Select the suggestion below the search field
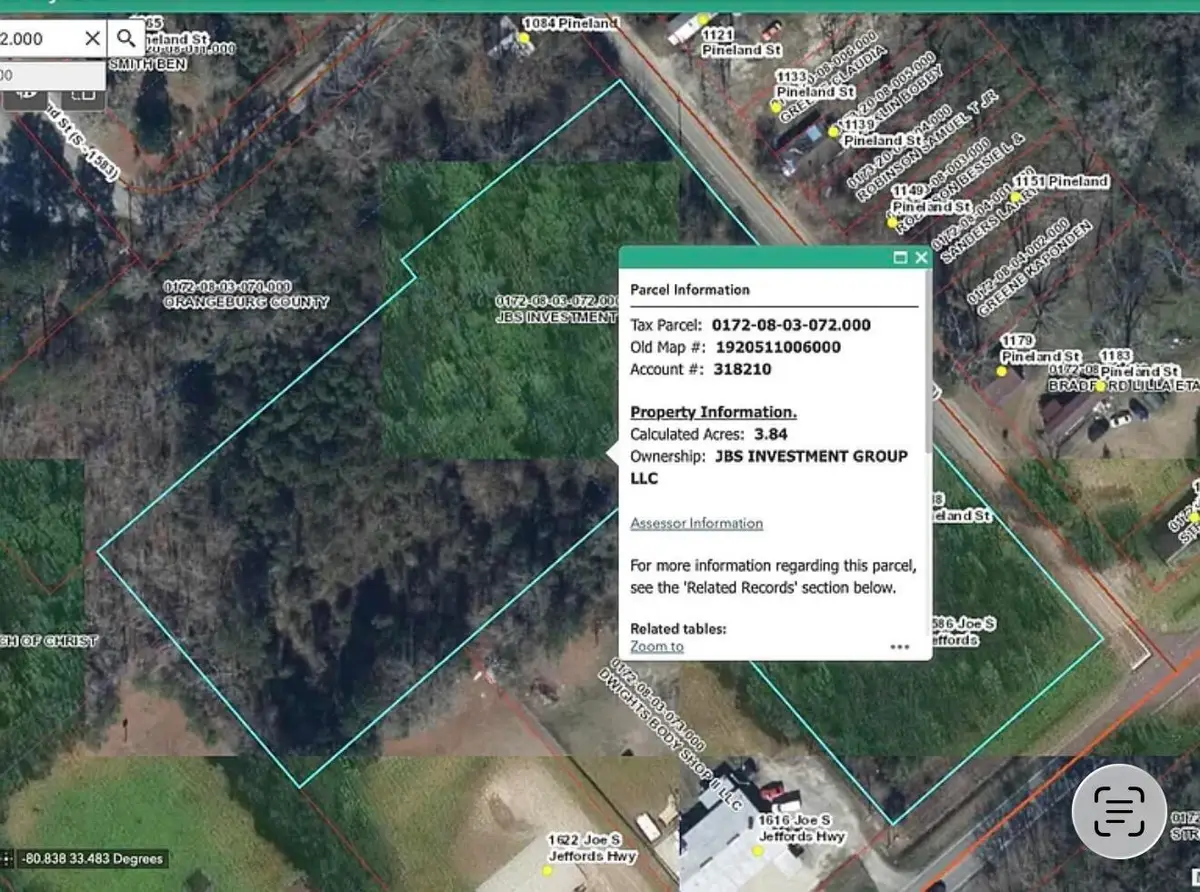The height and width of the screenshot is (892, 1200). [x=50, y=74]
